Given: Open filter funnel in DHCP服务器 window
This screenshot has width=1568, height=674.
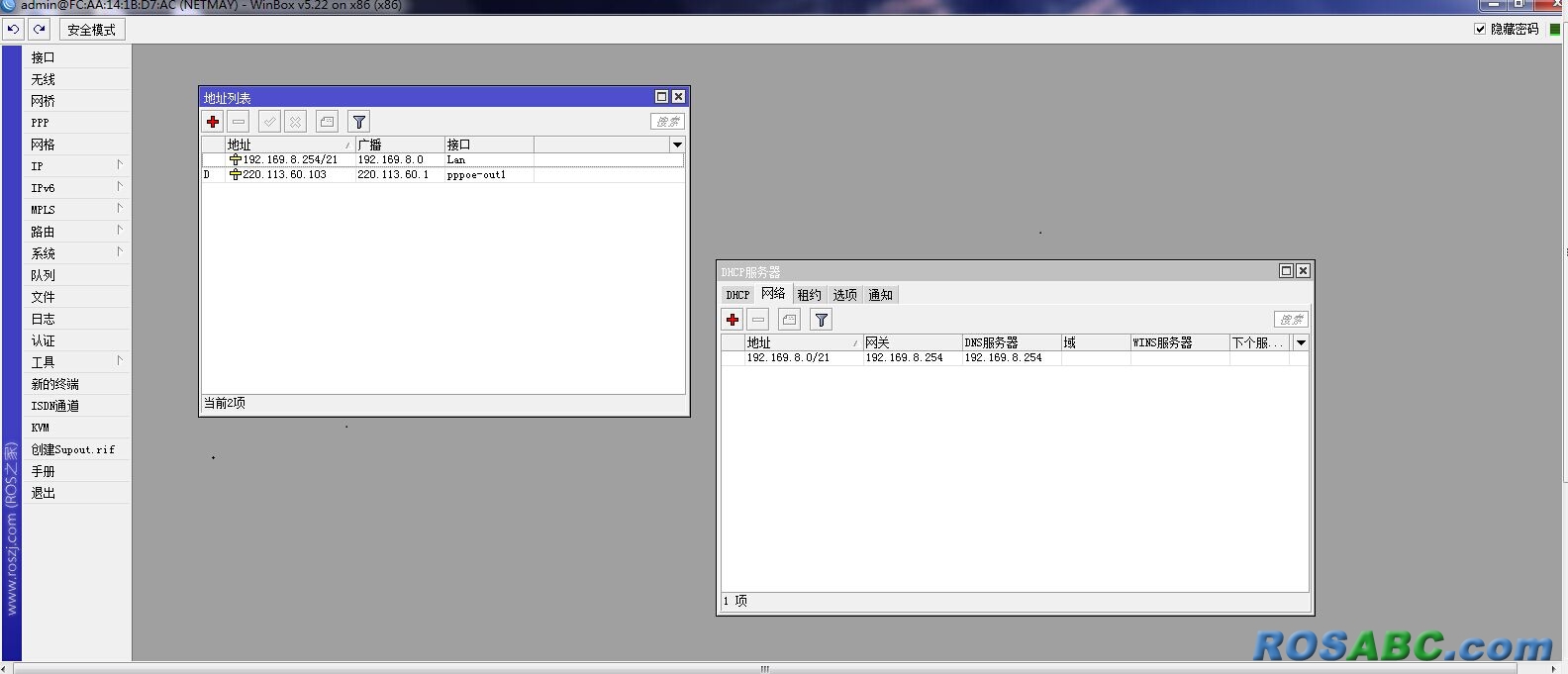Looking at the screenshot, I should tap(821, 320).
